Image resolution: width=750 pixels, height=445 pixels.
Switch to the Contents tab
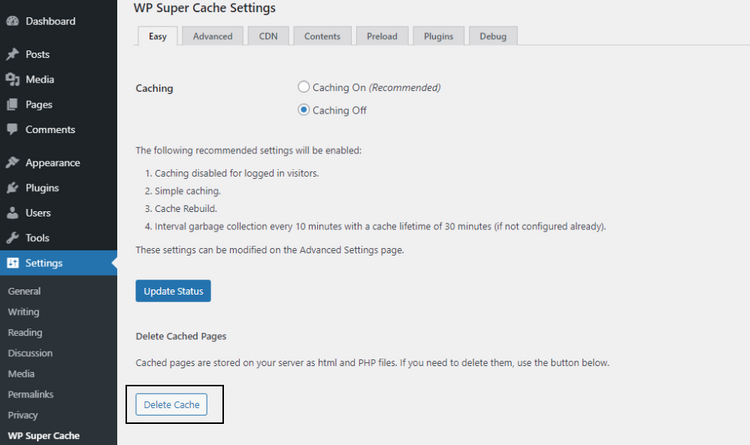point(322,36)
